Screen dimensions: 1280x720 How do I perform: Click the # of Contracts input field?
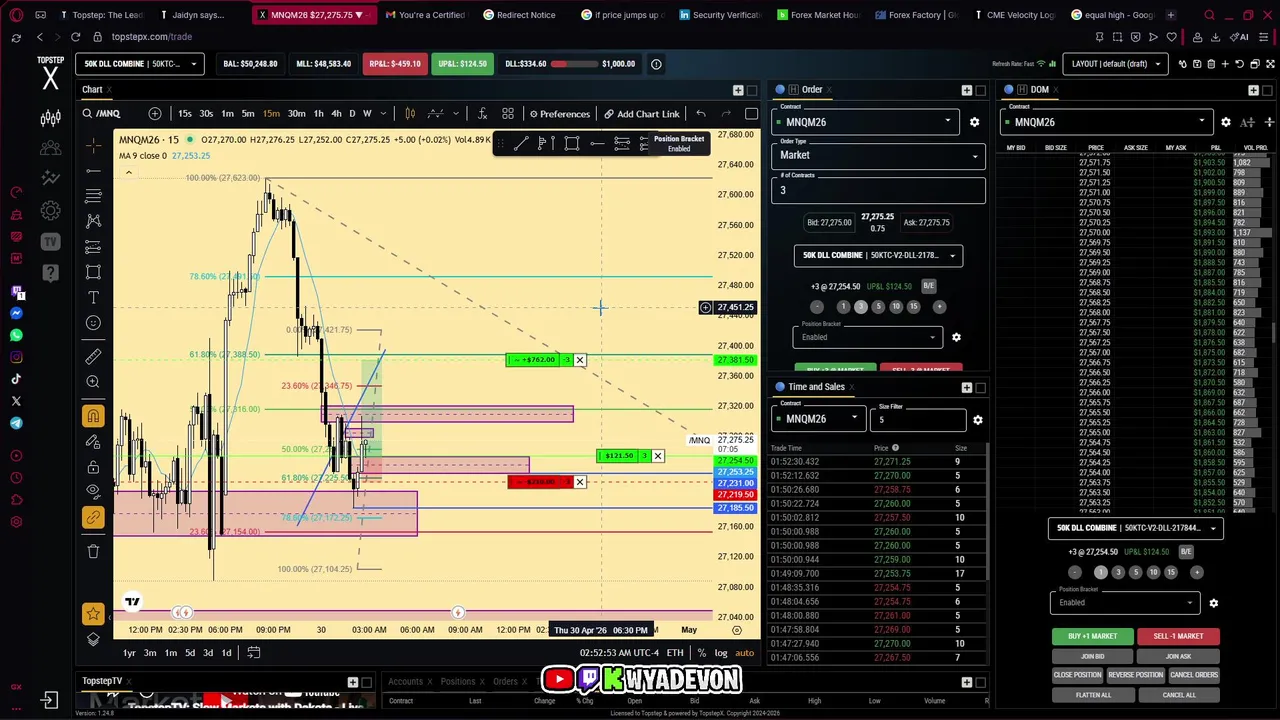click(x=878, y=190)
